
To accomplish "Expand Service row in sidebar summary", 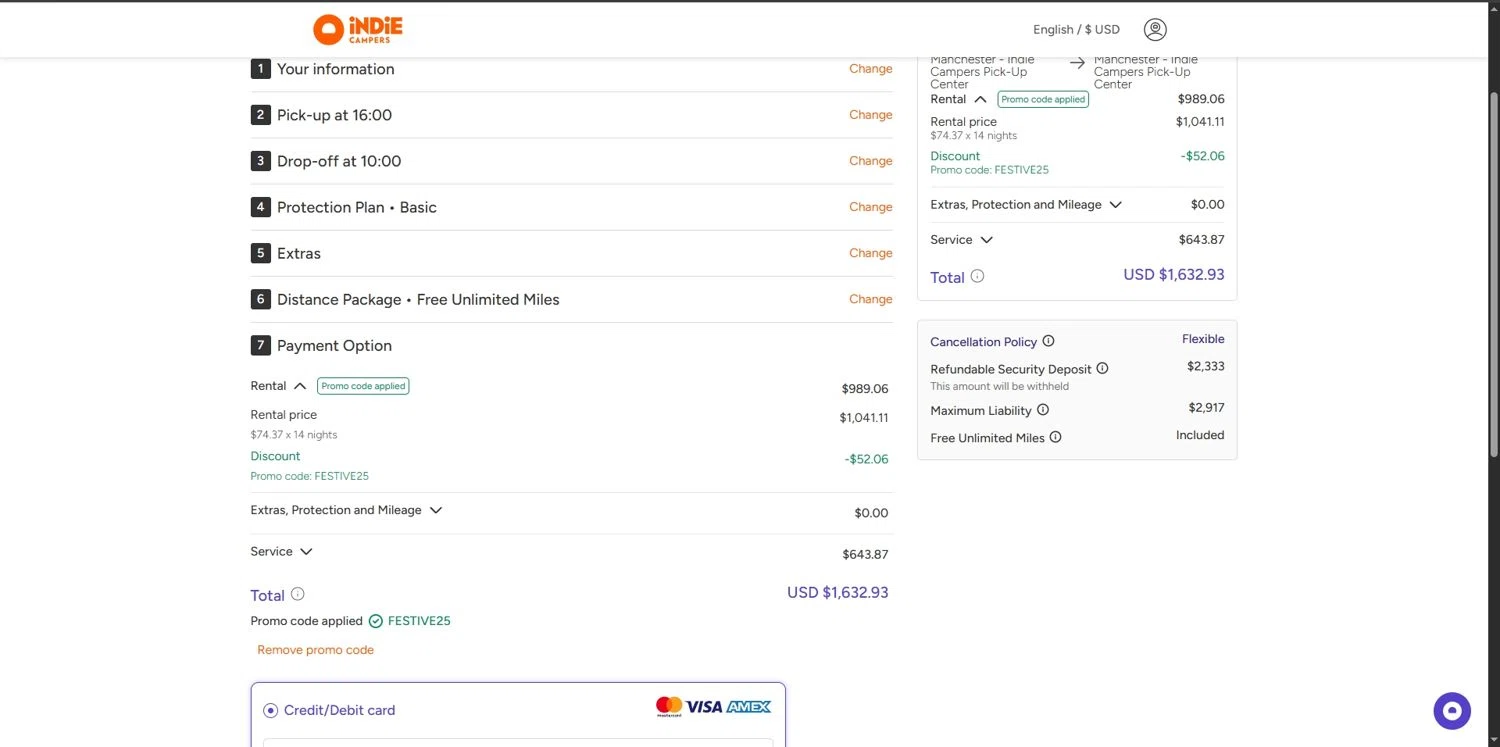I will click(986, 240).
